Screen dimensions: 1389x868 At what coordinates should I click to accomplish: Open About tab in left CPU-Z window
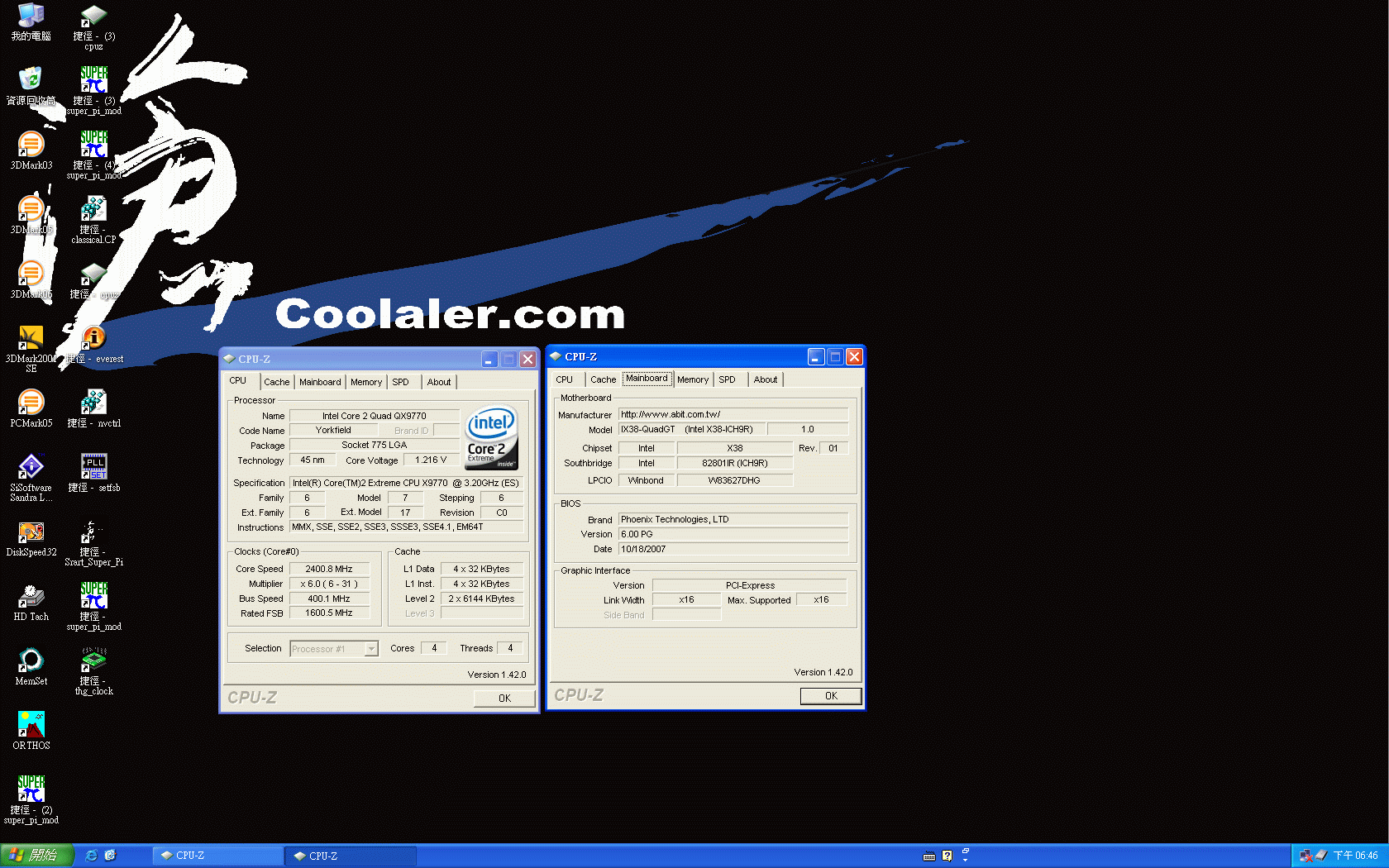click(439, 382)
